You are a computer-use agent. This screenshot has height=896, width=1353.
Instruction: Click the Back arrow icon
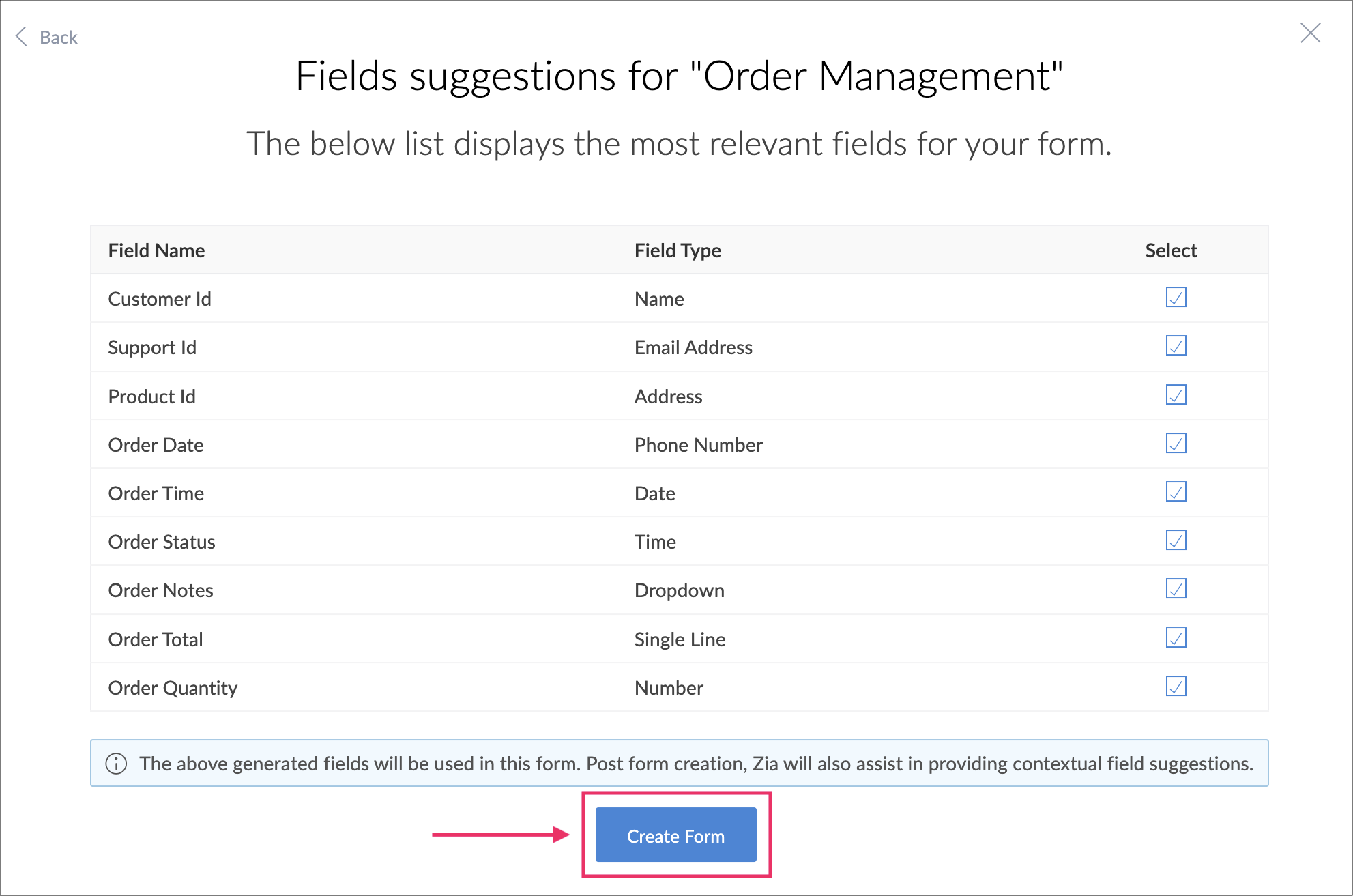[x=22, y=37]
